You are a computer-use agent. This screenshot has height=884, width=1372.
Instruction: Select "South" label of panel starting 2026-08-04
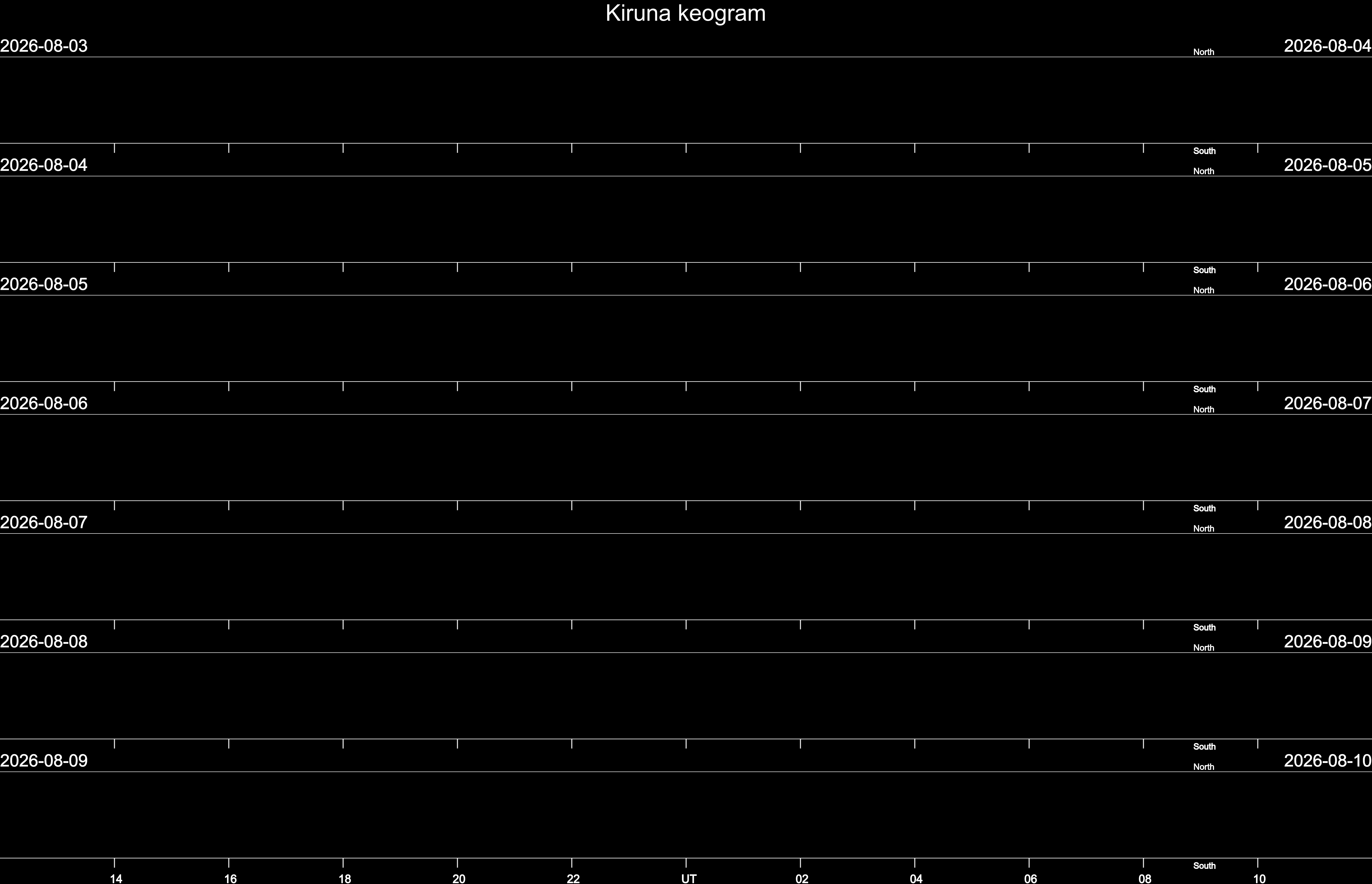[x=1205, y=270]
